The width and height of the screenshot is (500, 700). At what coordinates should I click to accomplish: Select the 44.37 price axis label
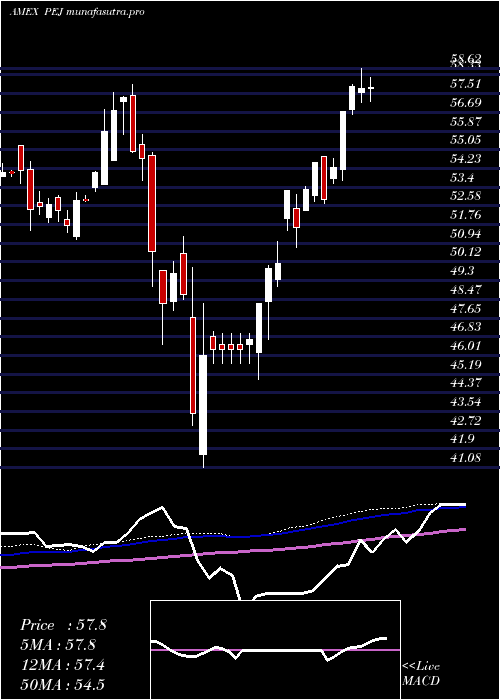click(x=466, y=383)
